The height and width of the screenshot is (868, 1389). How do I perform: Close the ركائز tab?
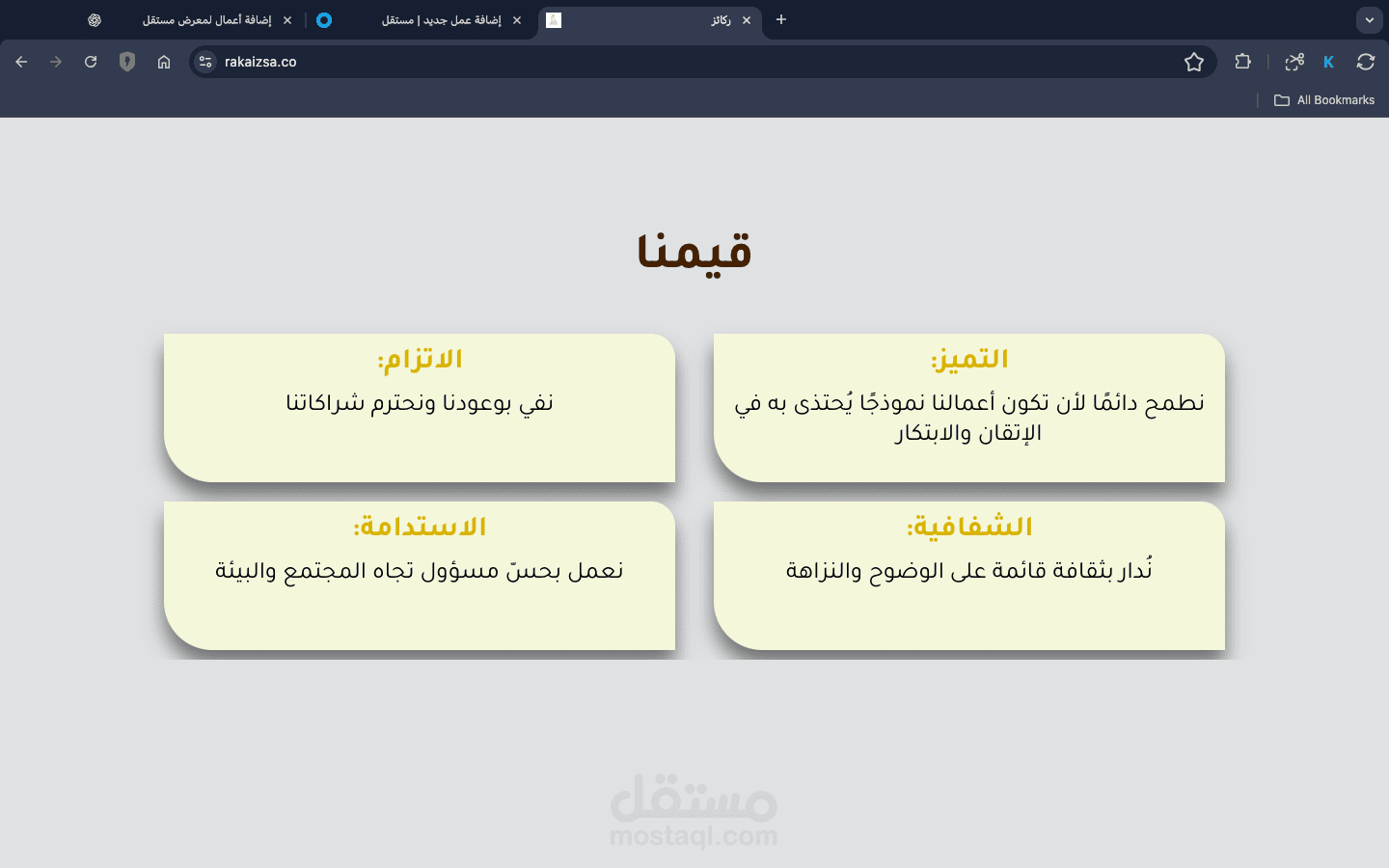coord(747,20)
